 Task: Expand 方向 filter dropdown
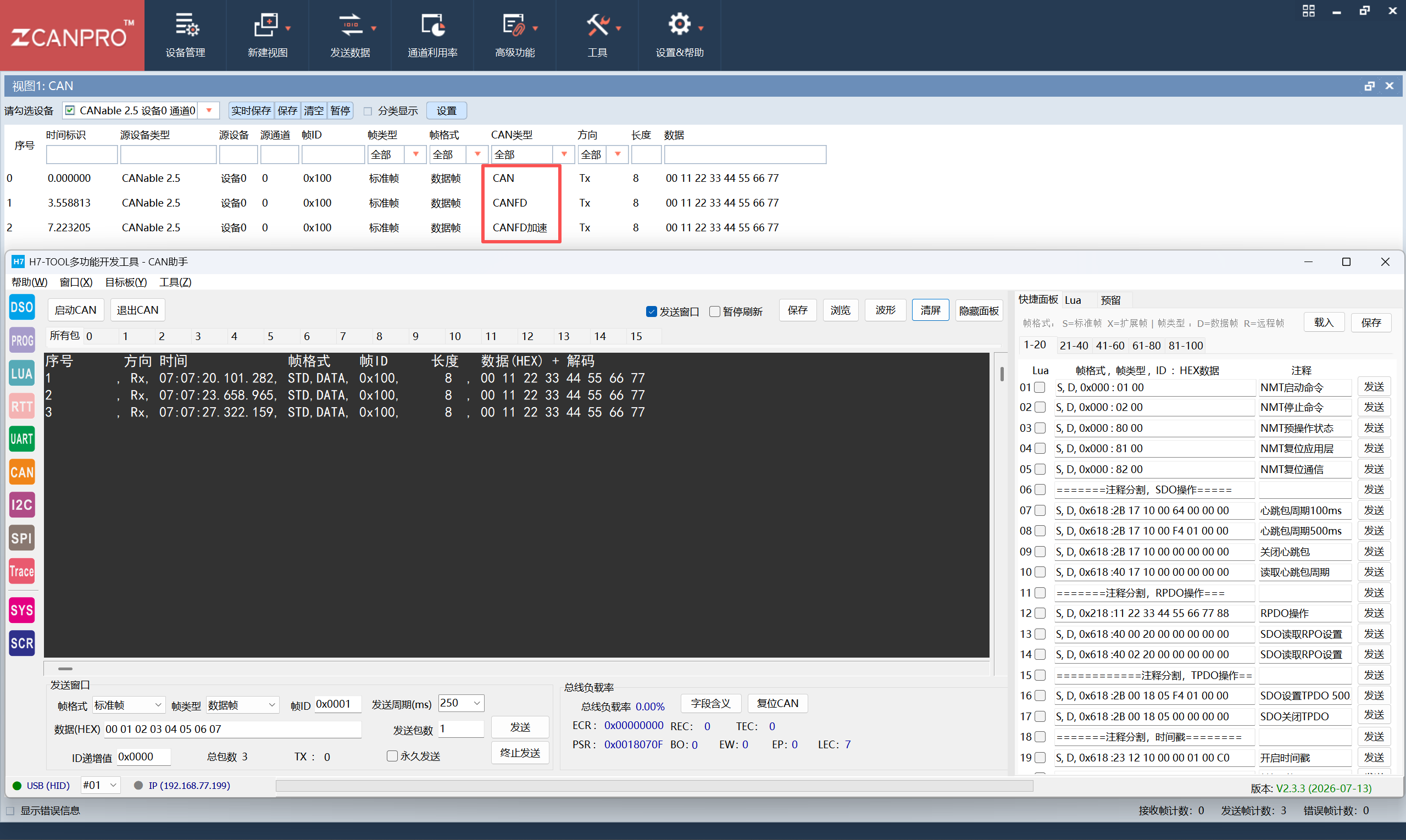click(618, 154)
